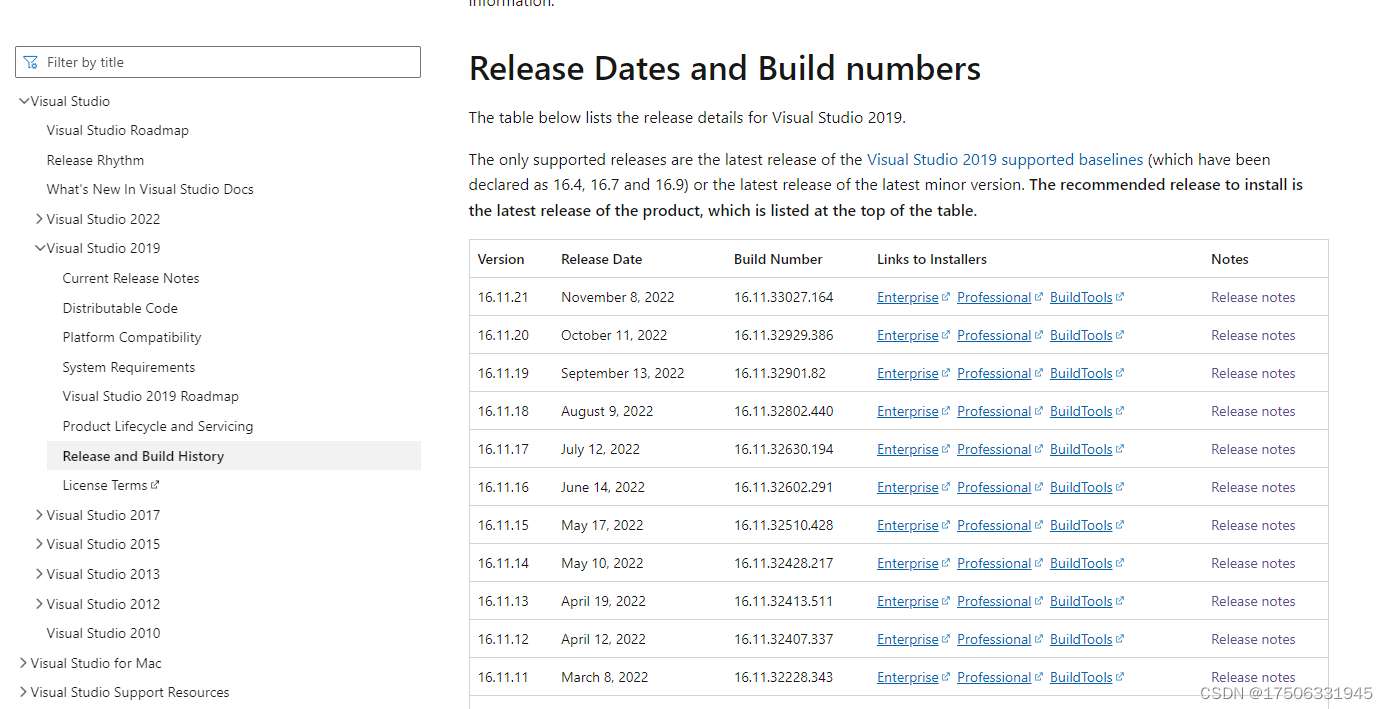Download Professional installer for 16.11.16

pos(993,487)
